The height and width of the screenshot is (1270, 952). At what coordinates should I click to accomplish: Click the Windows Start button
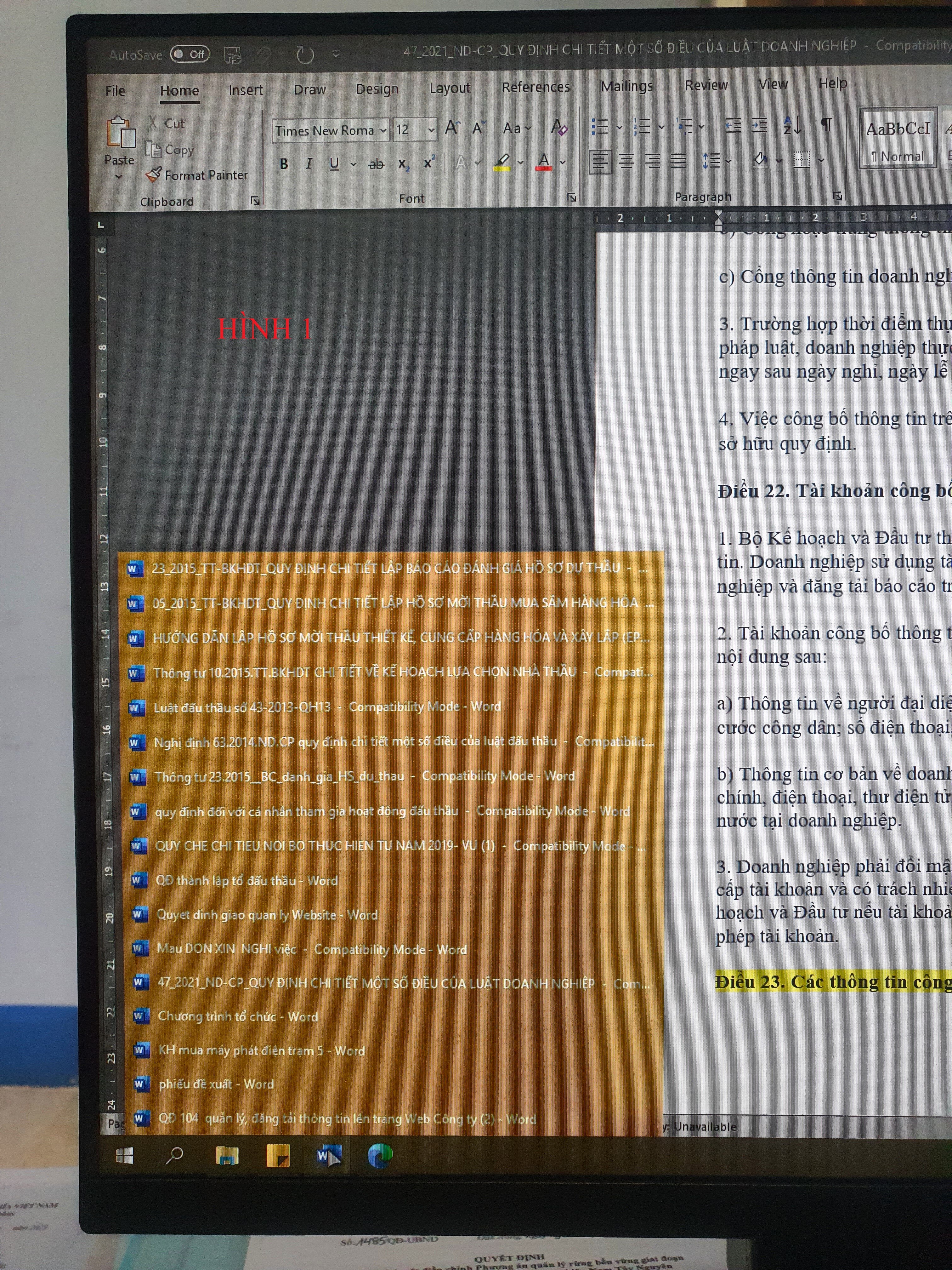point(124,1156)
